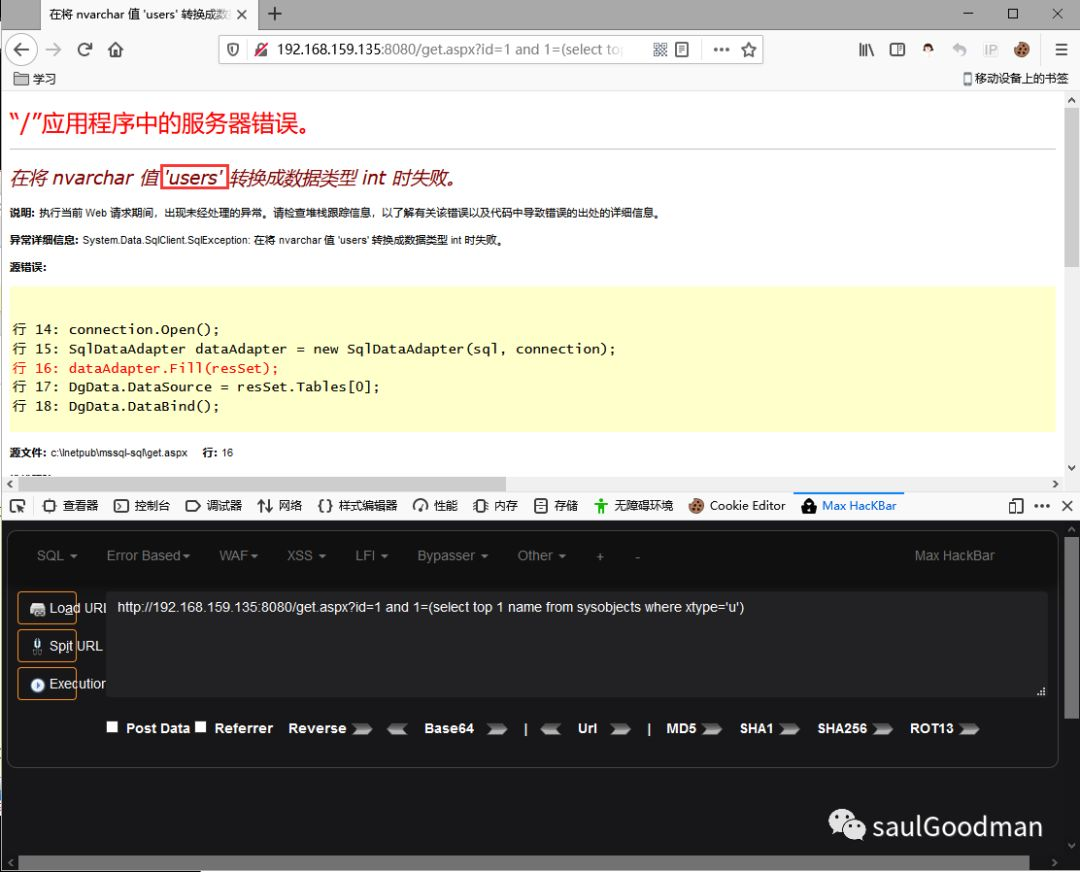
Task: Open the Firefox hamburger menu
Action: [1061, 50]
